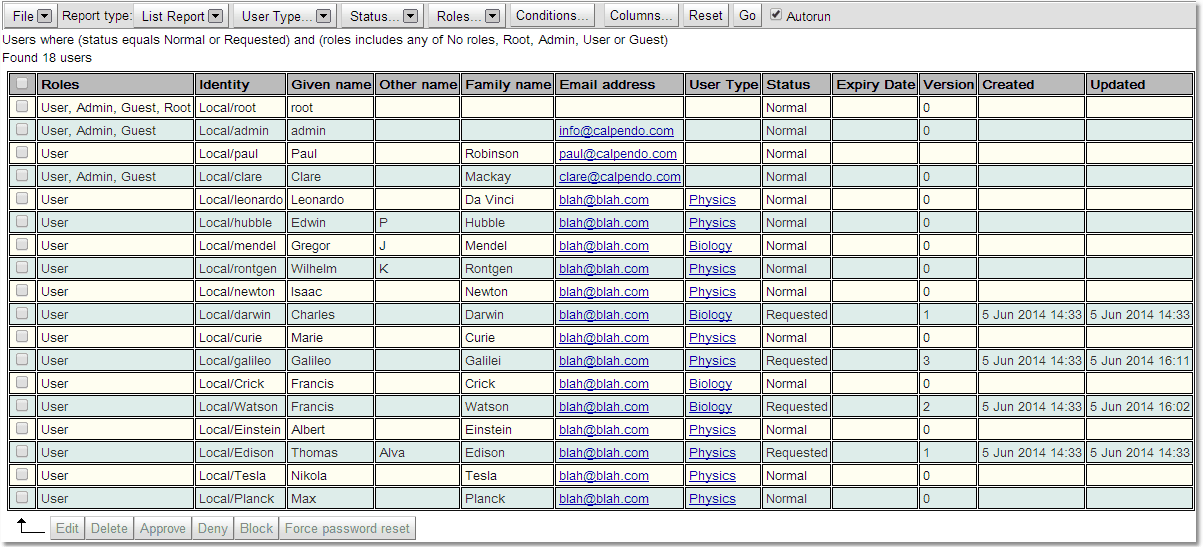The height and width of the screenshot is (549, 1203).
Task: Check the row for Local/darwin
Action: tap(22, 314)
